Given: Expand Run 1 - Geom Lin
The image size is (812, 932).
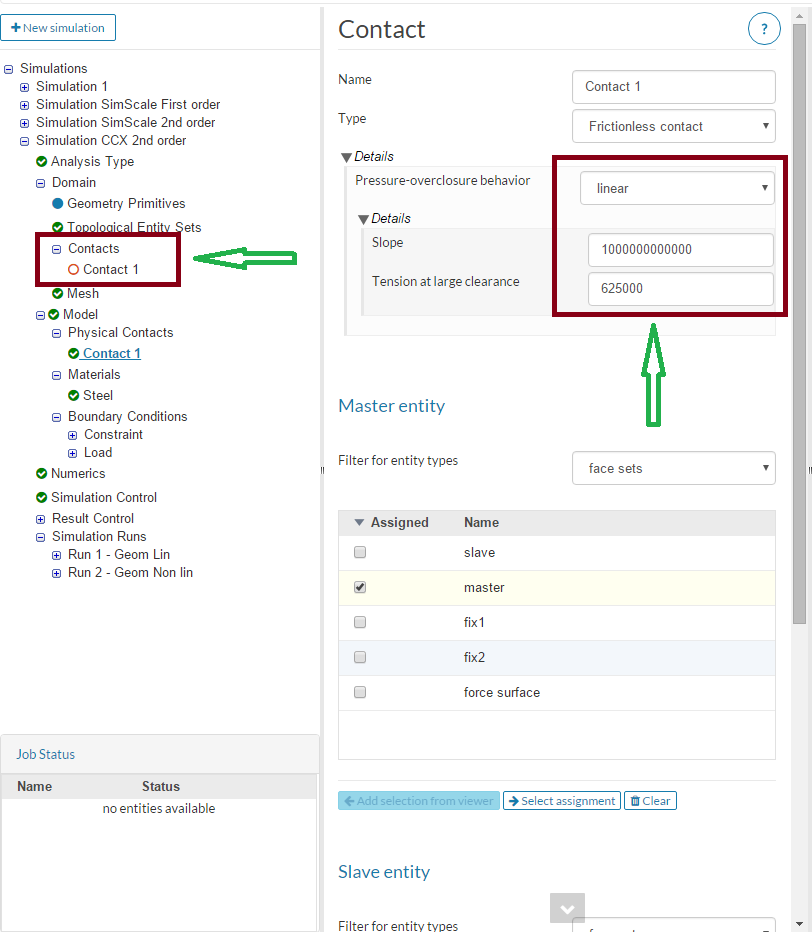Looking at the screenshot, I should click(x=56, y=555).
